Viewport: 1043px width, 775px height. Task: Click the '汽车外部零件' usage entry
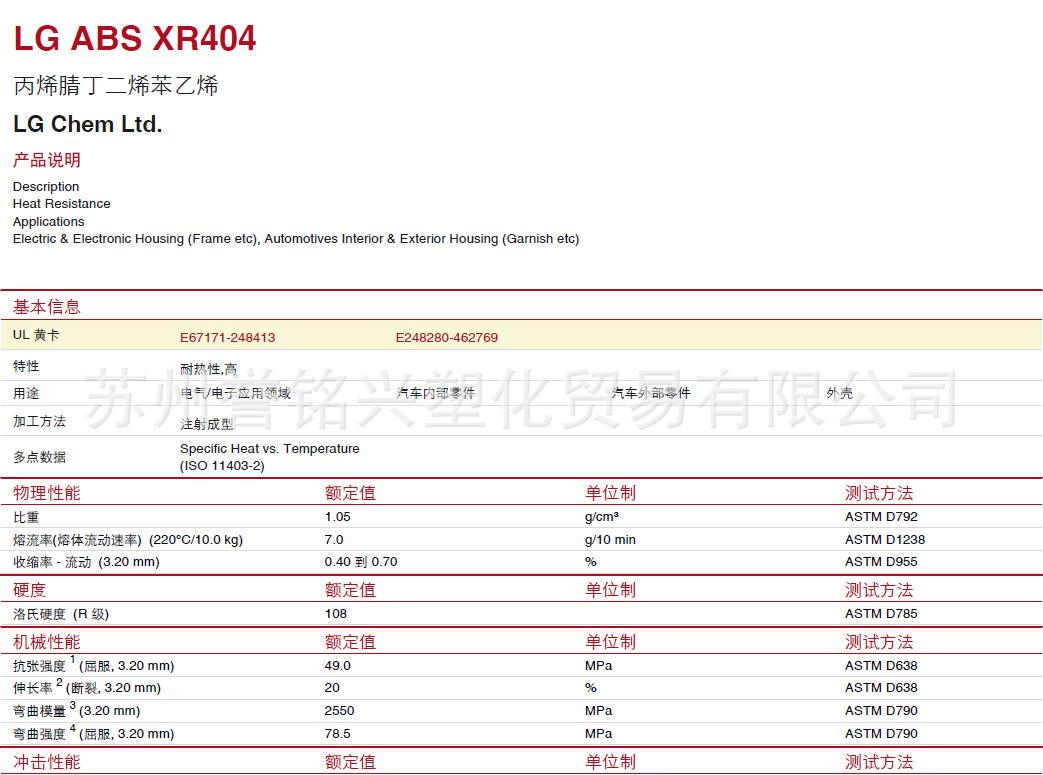pos(651,393)
